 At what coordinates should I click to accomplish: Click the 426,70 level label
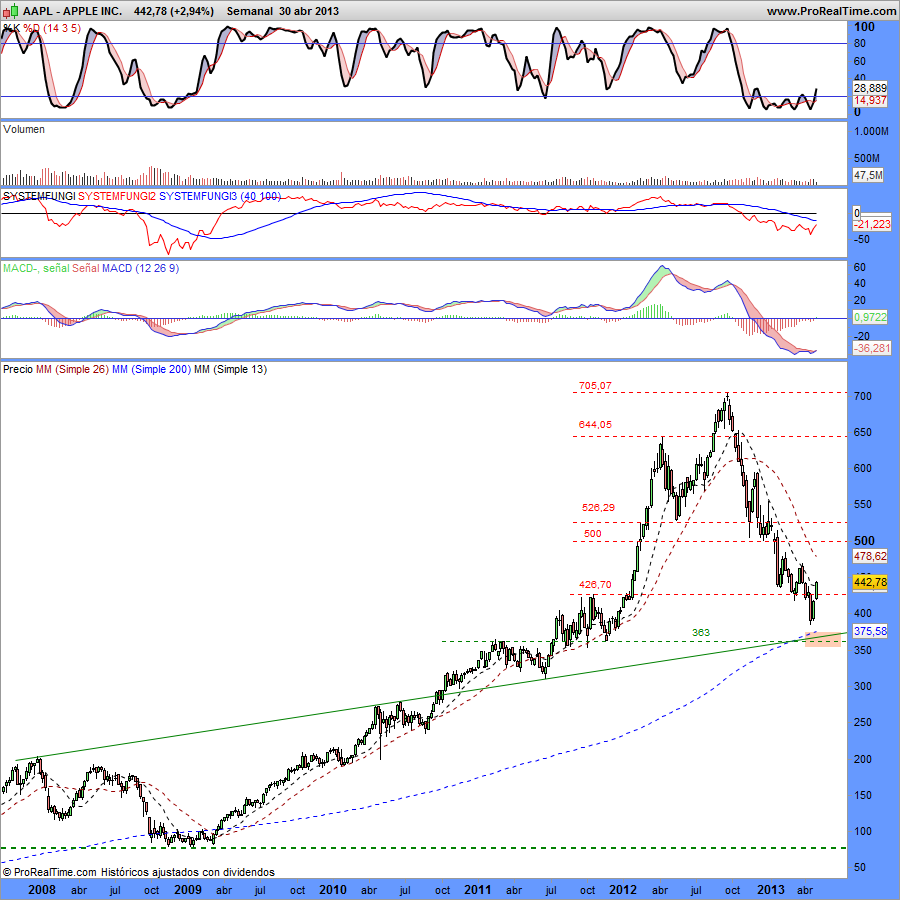595,584
